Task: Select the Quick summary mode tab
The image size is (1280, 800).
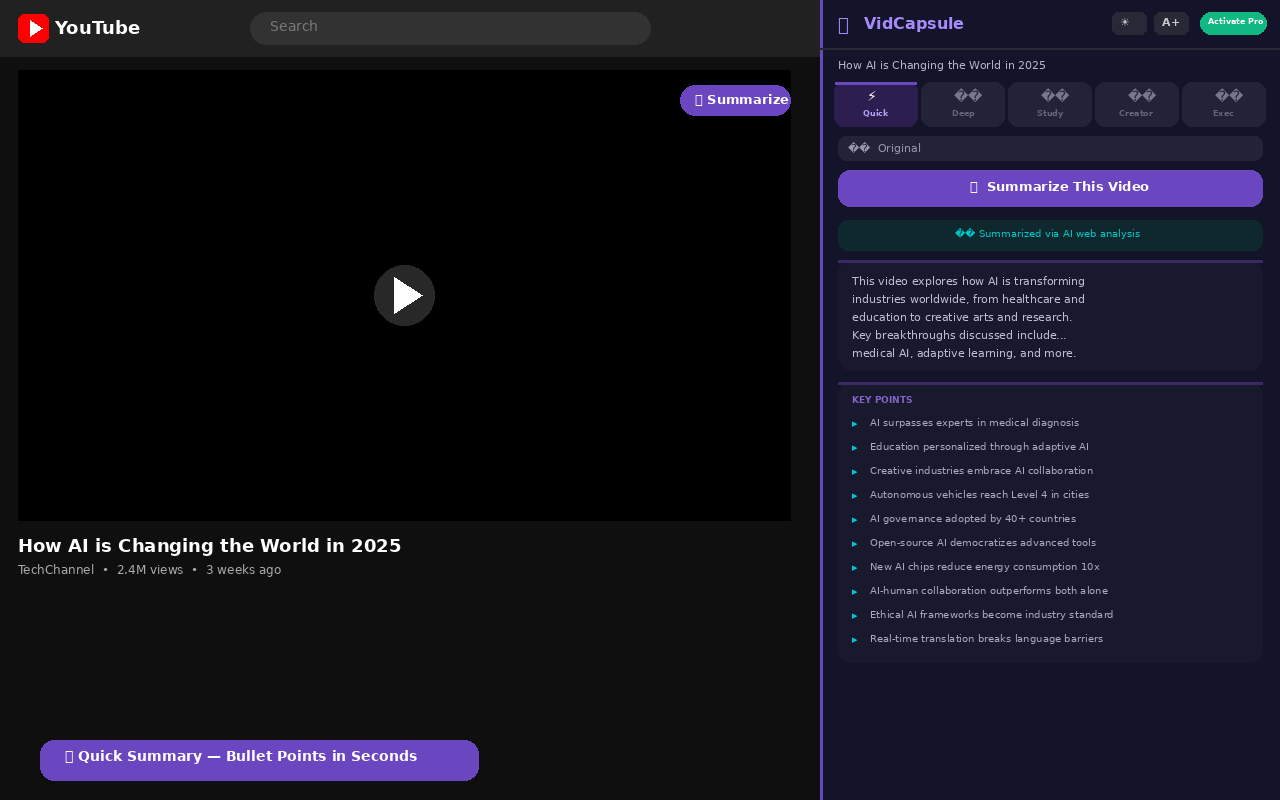Action: (x=876, y=104)
